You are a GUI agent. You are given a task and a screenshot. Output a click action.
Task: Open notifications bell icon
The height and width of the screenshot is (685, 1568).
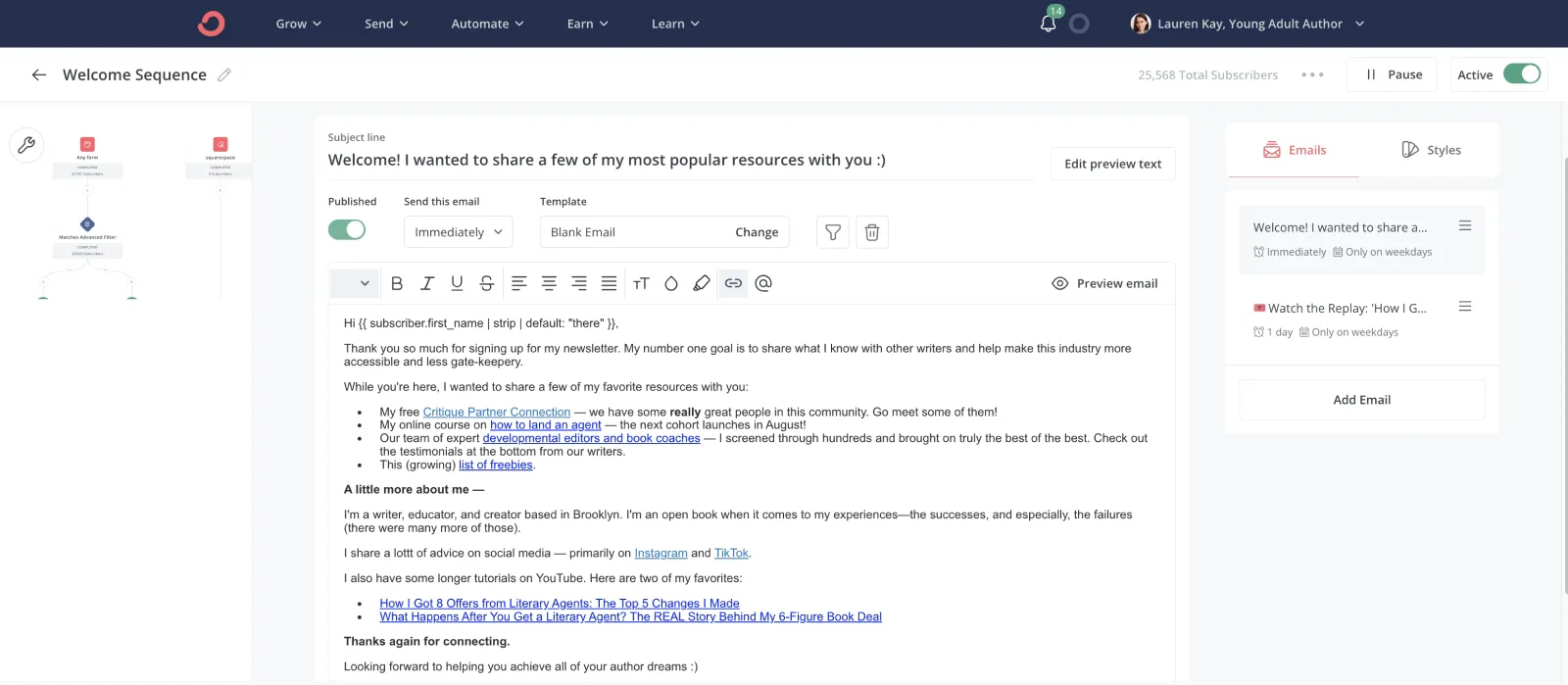[x=1048, y=24]
